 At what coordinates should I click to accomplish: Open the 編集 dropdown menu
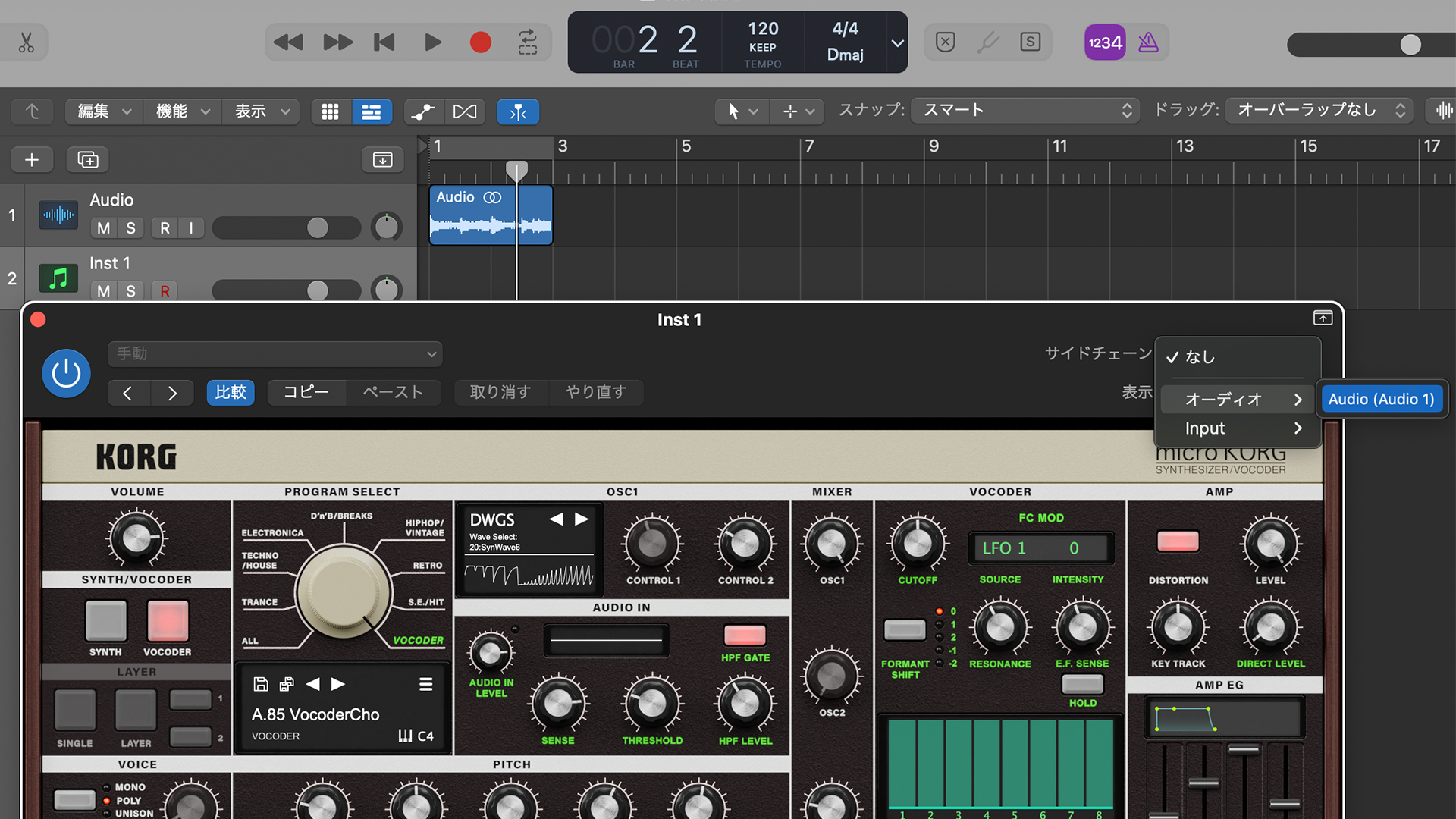(104, 111)
